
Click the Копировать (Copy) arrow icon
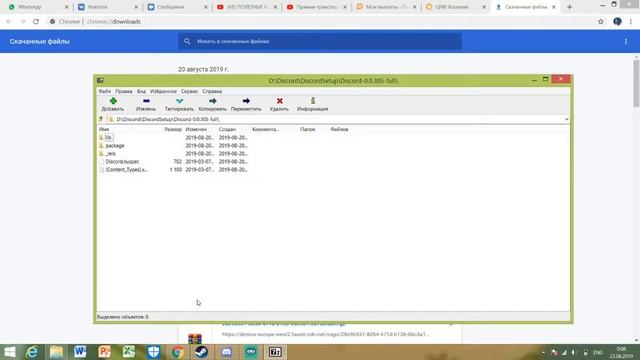213,101
